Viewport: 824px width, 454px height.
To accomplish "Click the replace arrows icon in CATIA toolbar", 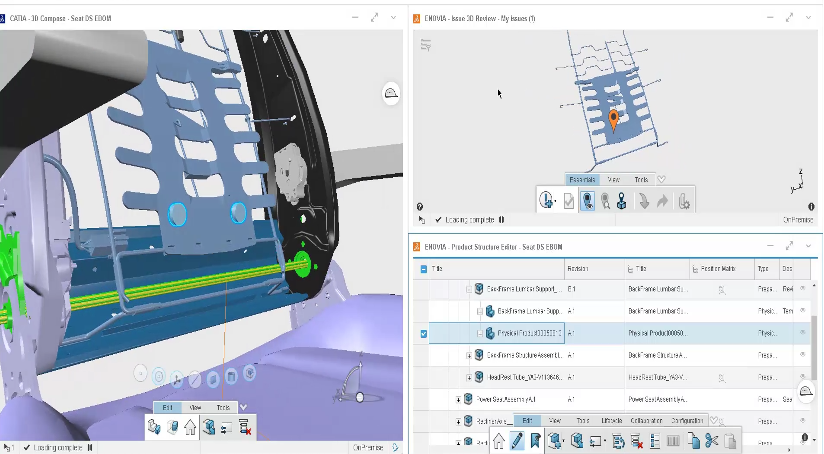I will (x=226, y=428).
